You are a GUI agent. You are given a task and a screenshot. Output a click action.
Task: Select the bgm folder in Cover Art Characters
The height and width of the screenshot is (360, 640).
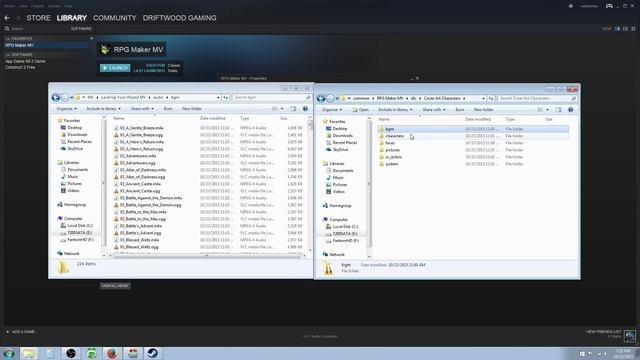[473, 129]
